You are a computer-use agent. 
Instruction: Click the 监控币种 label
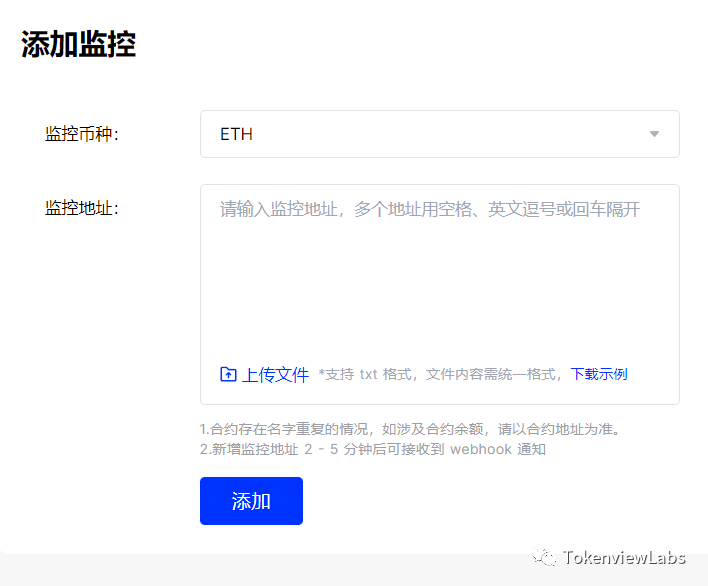(x=82, y=134)
